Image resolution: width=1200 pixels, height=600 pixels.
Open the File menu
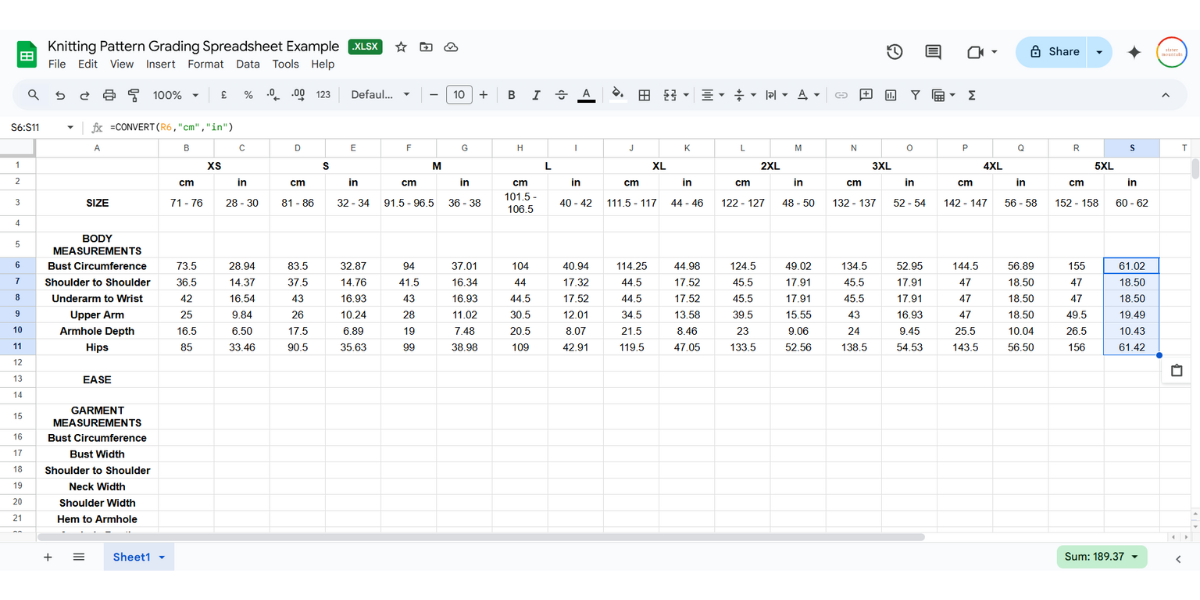click(57, 64)
